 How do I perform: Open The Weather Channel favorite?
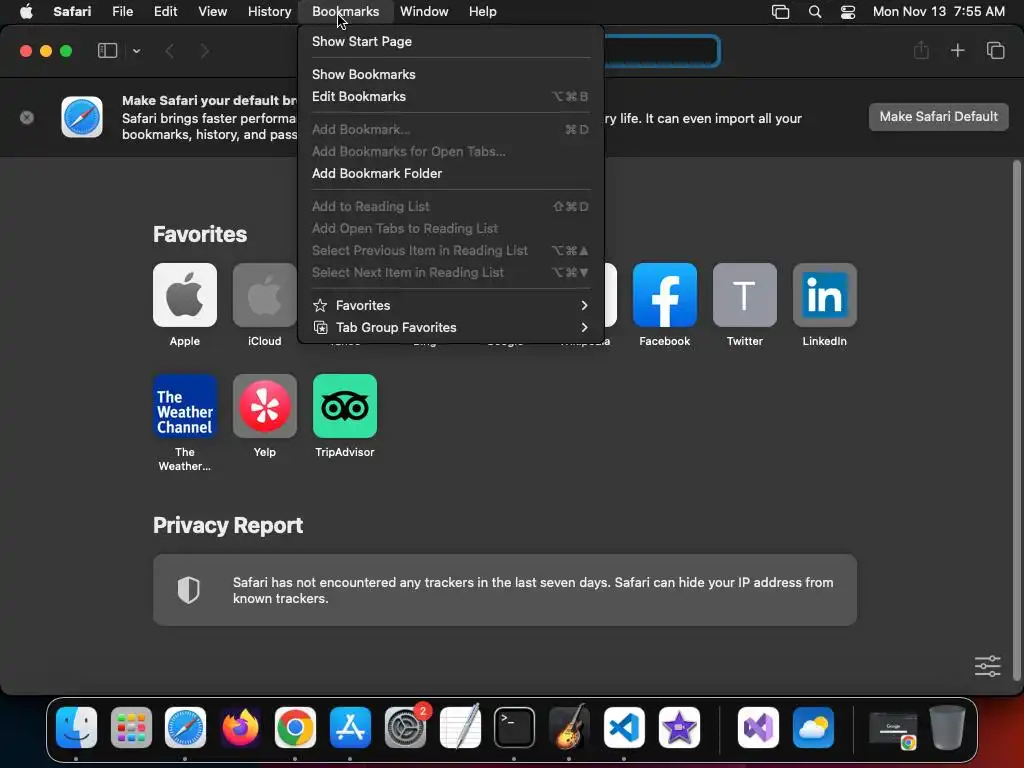185,406
